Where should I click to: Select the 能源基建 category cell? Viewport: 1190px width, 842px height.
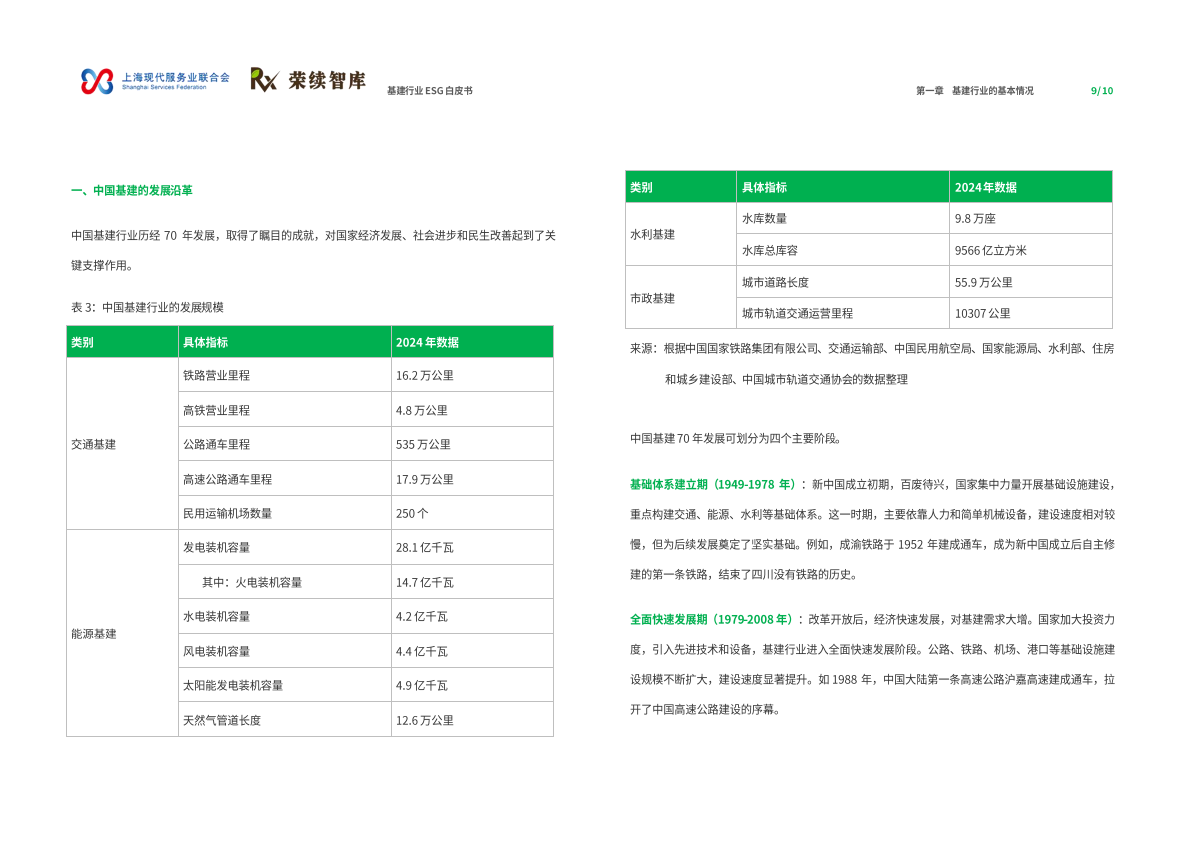point(91,632)
